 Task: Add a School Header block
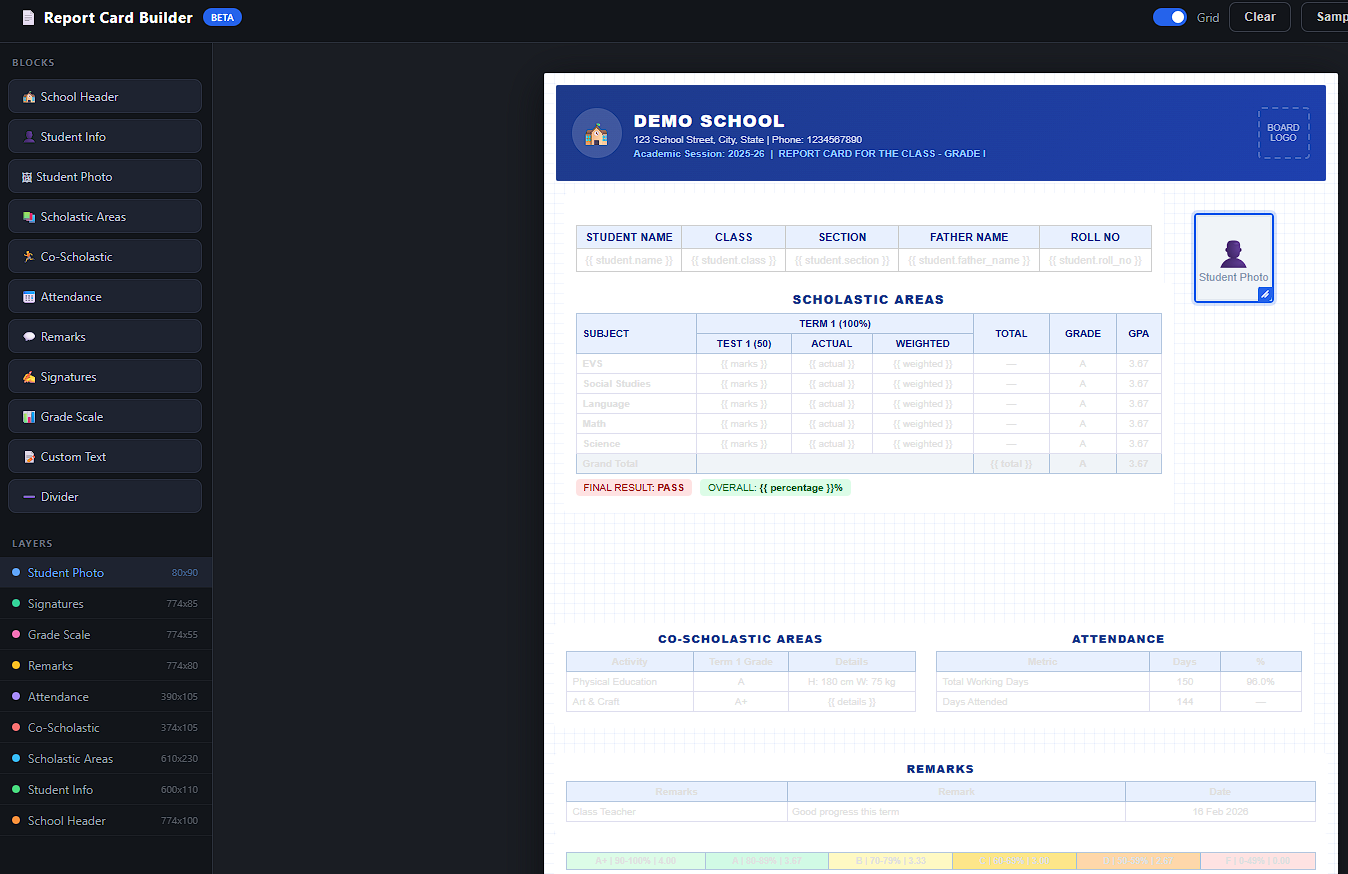coord(104,96)
